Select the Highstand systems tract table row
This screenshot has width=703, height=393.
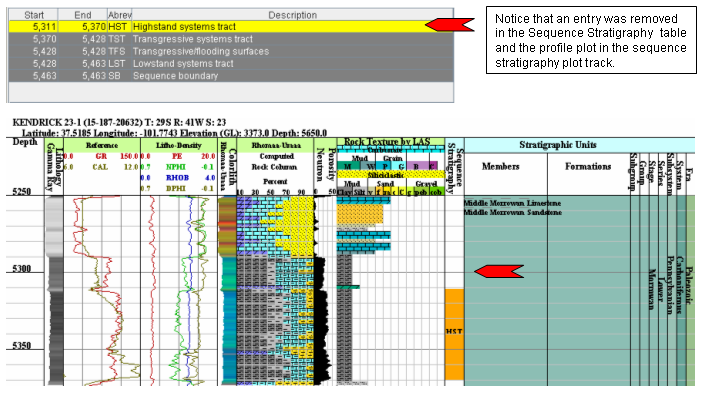(231, 27)
